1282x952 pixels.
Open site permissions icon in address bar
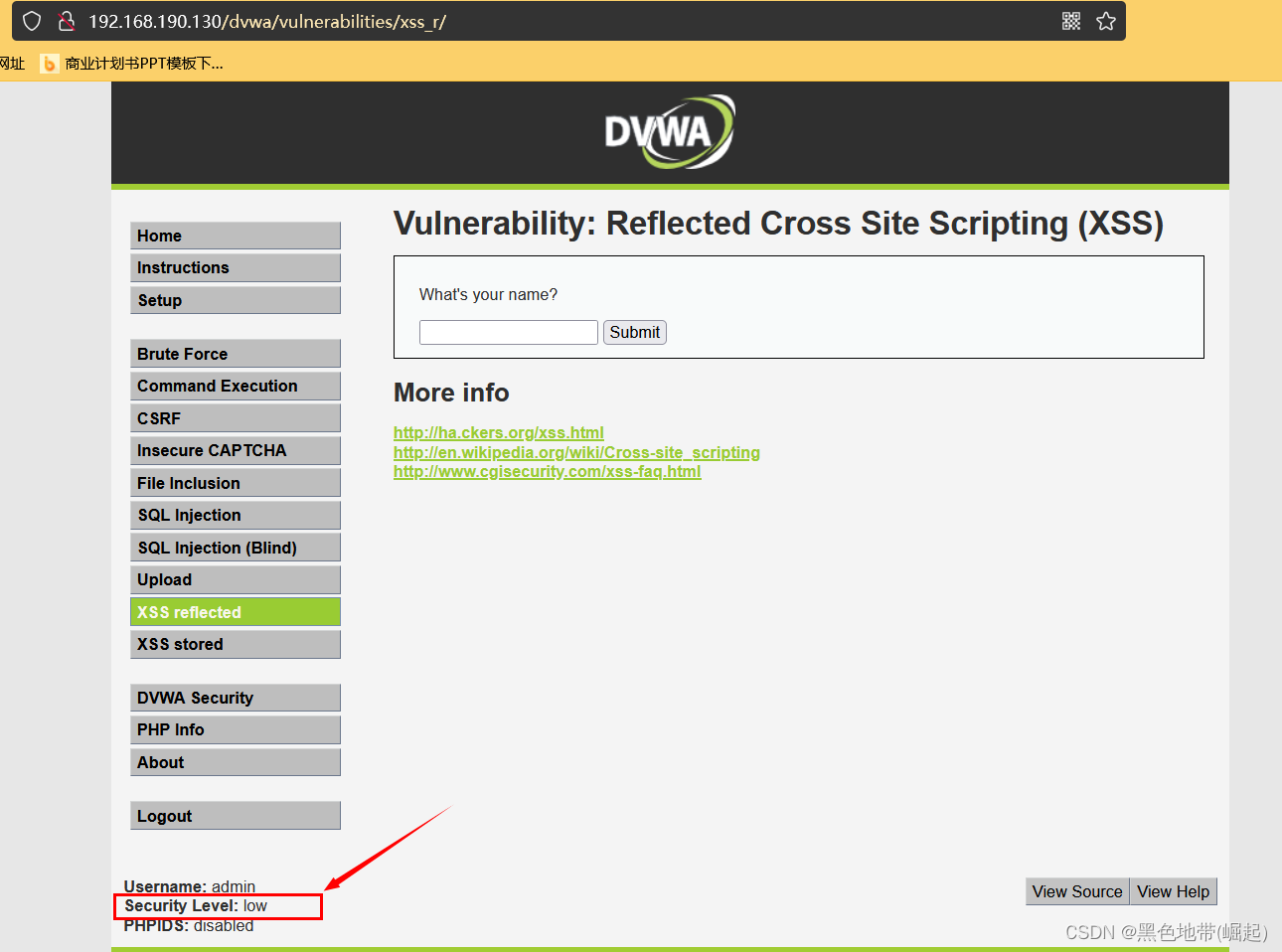[65, 20]
